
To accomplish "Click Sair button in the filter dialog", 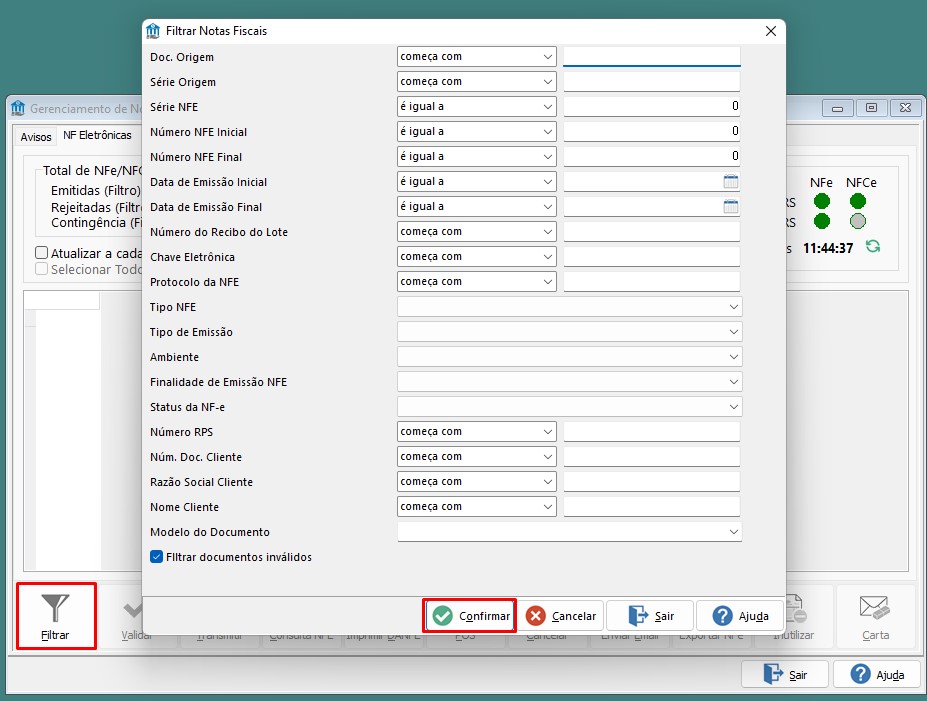I will point(650,616).
